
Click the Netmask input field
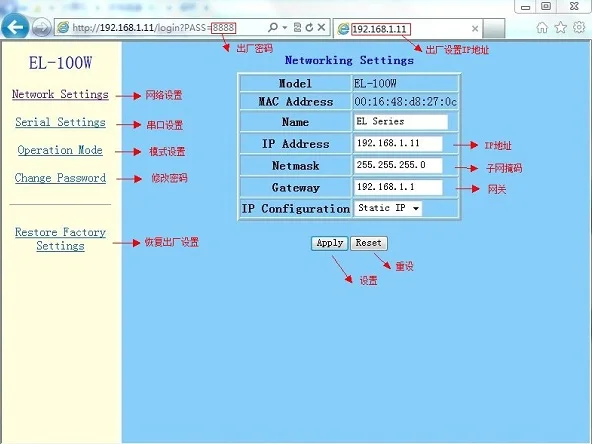(x=398, y=165)
